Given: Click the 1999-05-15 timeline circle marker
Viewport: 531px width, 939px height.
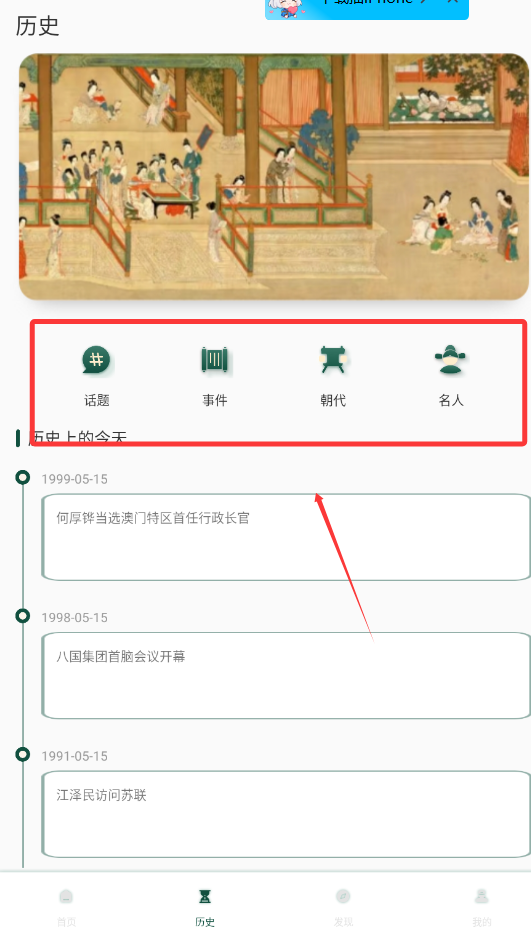Looking at the screenshot, I should coord(23,477).
